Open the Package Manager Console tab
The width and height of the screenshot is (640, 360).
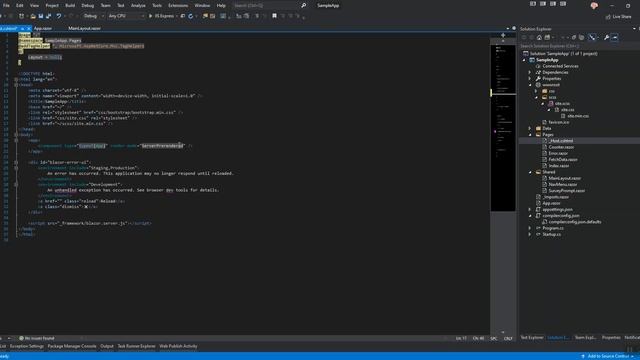coord(72,346)
